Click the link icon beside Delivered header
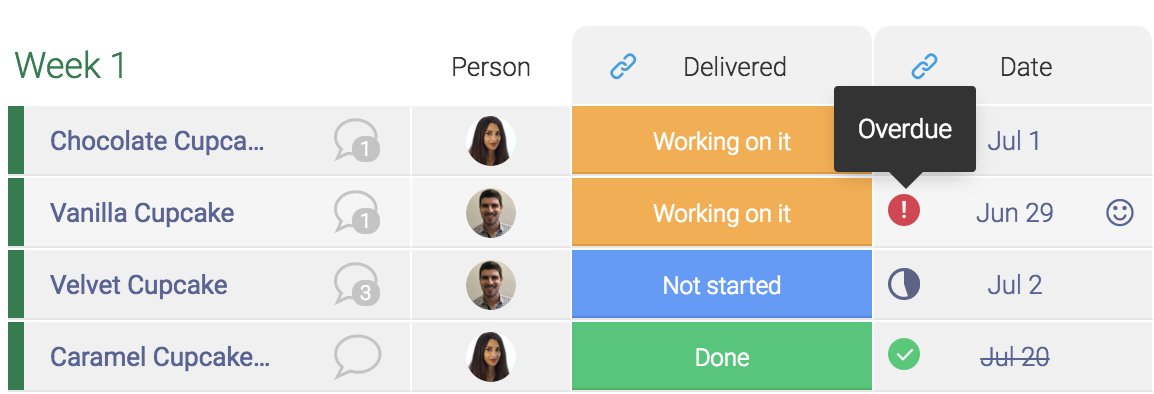 (623, 67)
